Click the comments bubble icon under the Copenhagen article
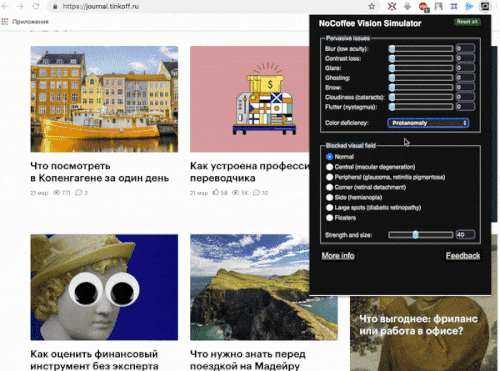Image resolution: width=500 pixels, height=371 pixels. [x=79, y=193]
